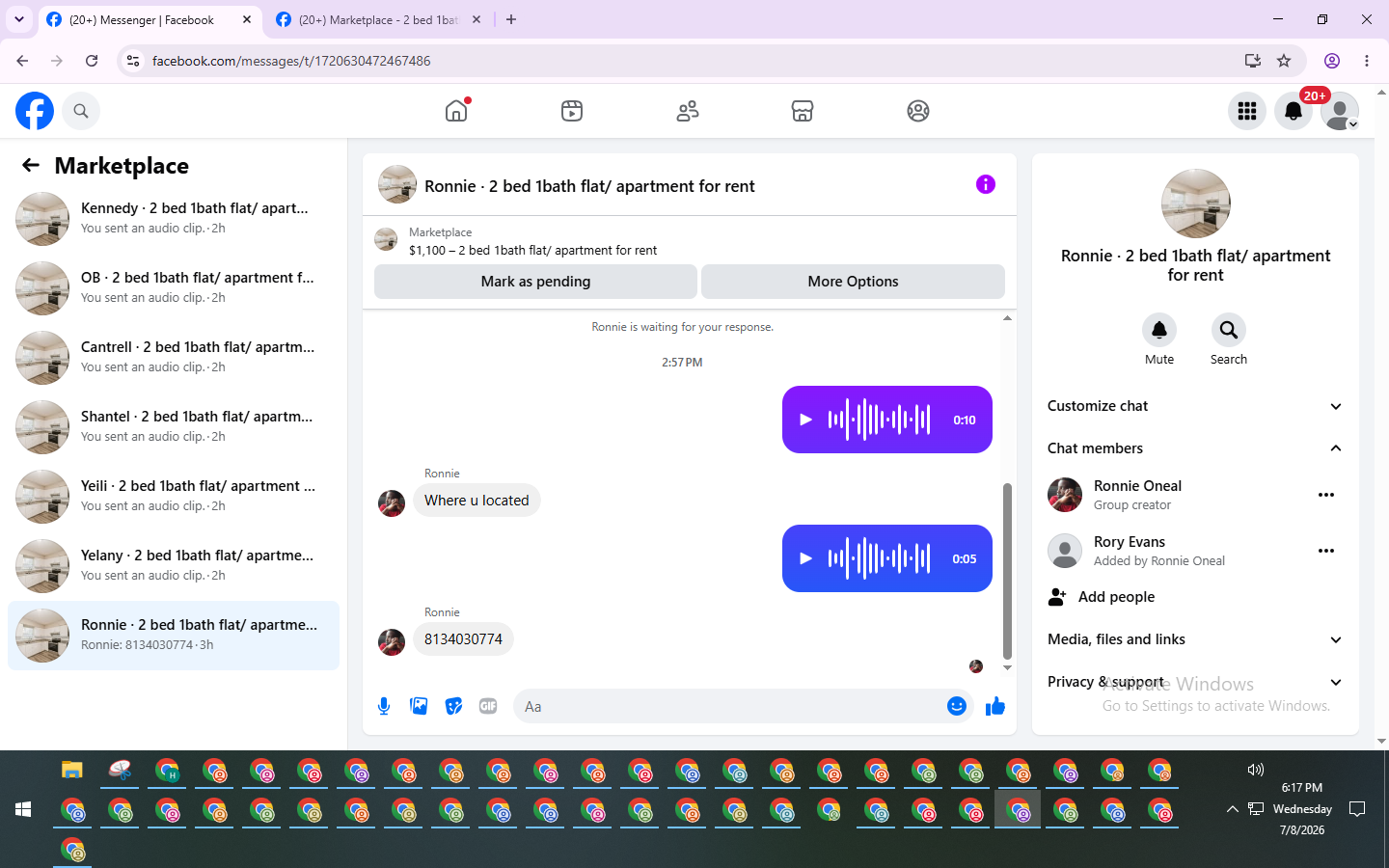
Task: Play the 0:05 audio clip
Action: [806, 558]
